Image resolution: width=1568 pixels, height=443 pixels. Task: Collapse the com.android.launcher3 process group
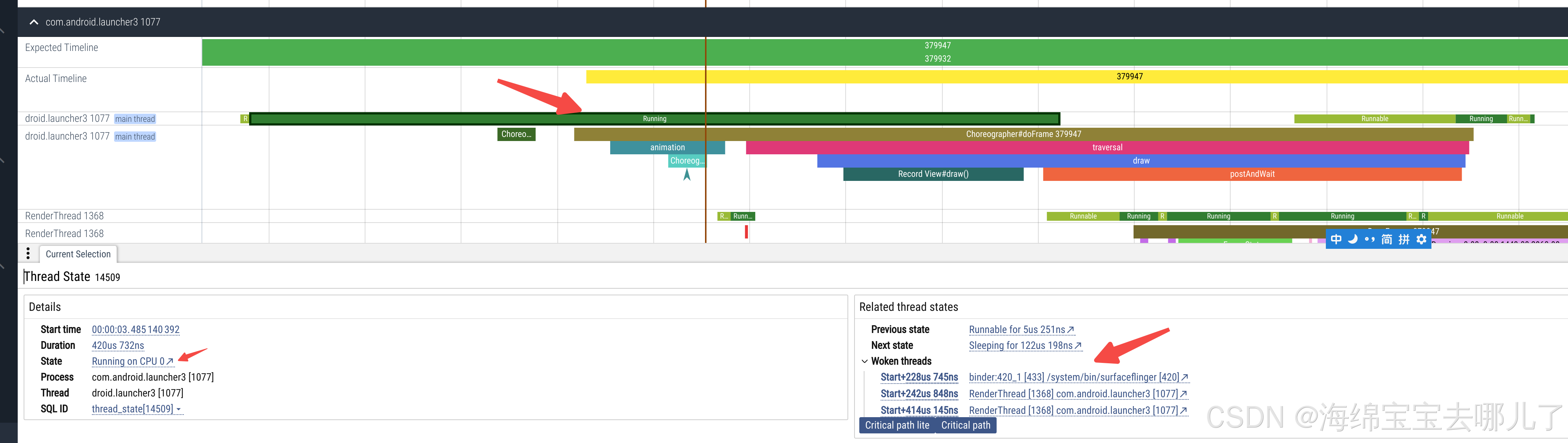pyautogui.click(x=34, y=23)
